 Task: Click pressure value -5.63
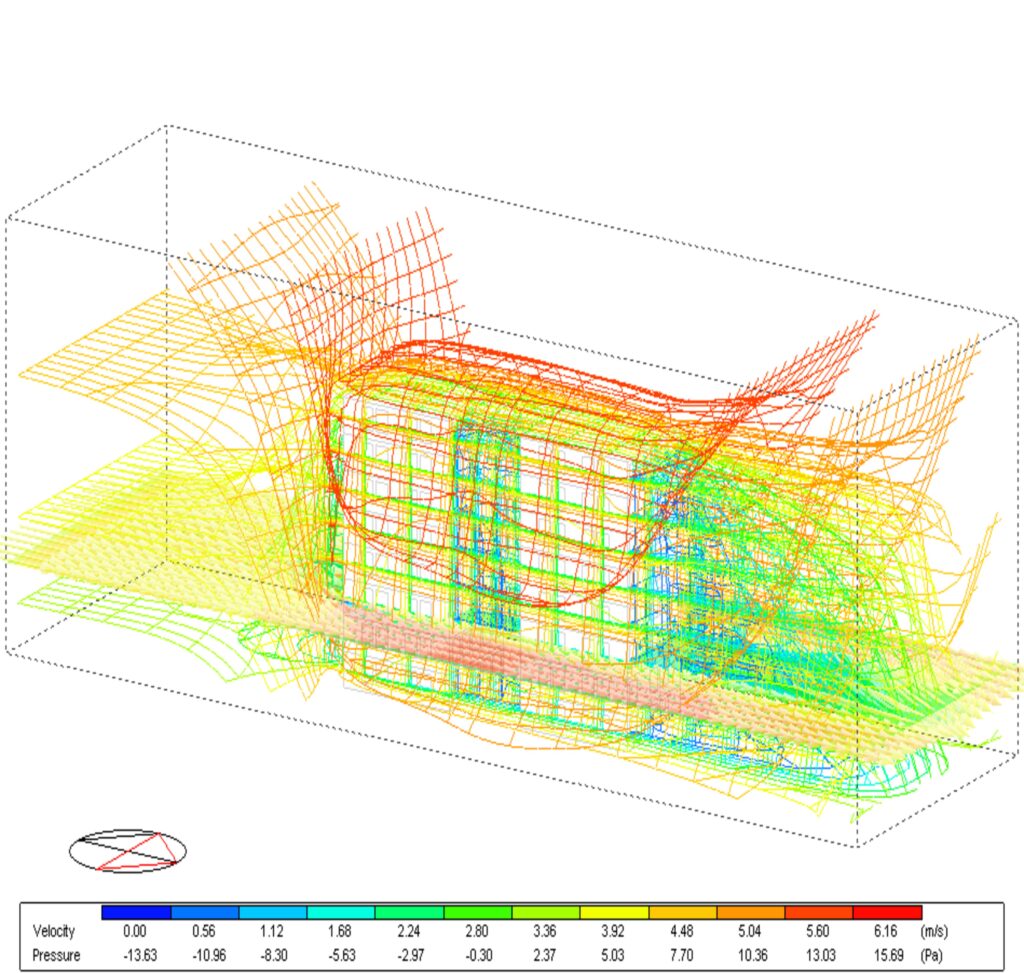tap(342, 955)
